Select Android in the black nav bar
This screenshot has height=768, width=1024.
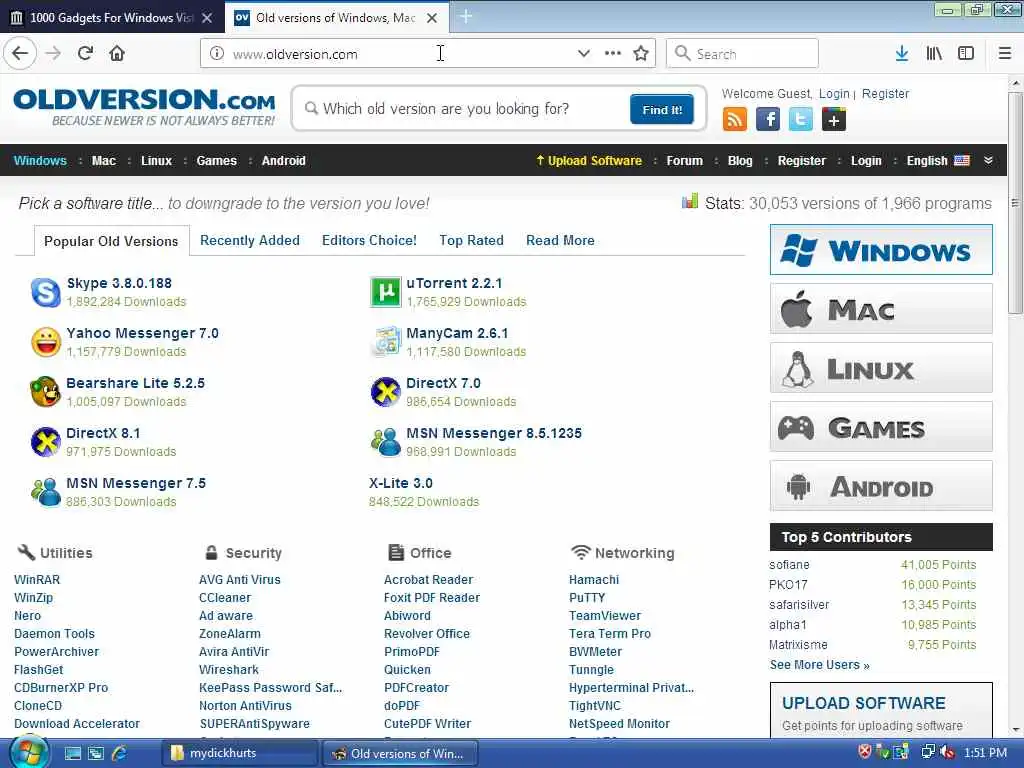[x=283, y=161]
